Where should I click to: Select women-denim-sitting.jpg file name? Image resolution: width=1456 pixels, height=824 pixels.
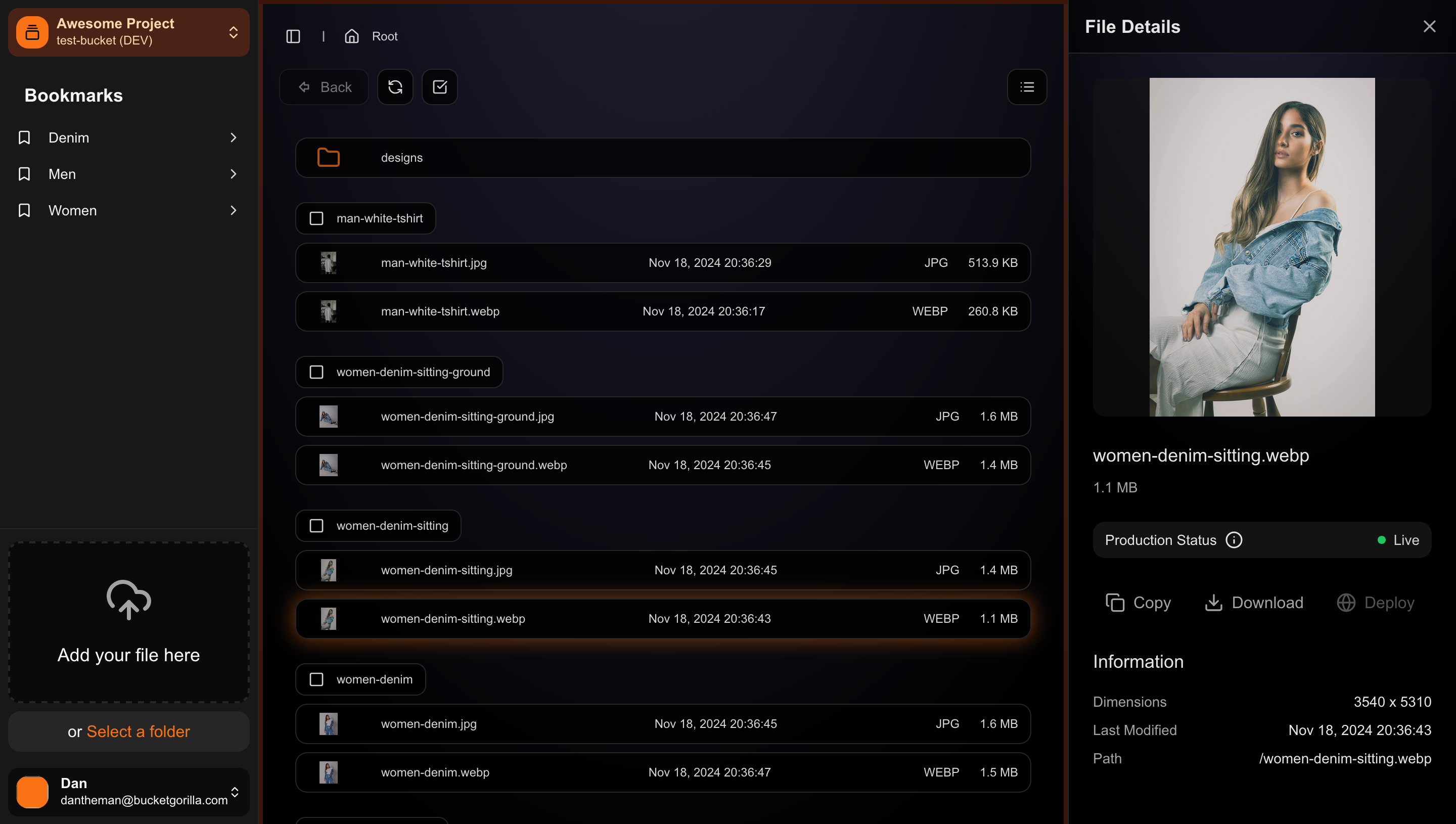pyautogui.click(x=446, y=570)
